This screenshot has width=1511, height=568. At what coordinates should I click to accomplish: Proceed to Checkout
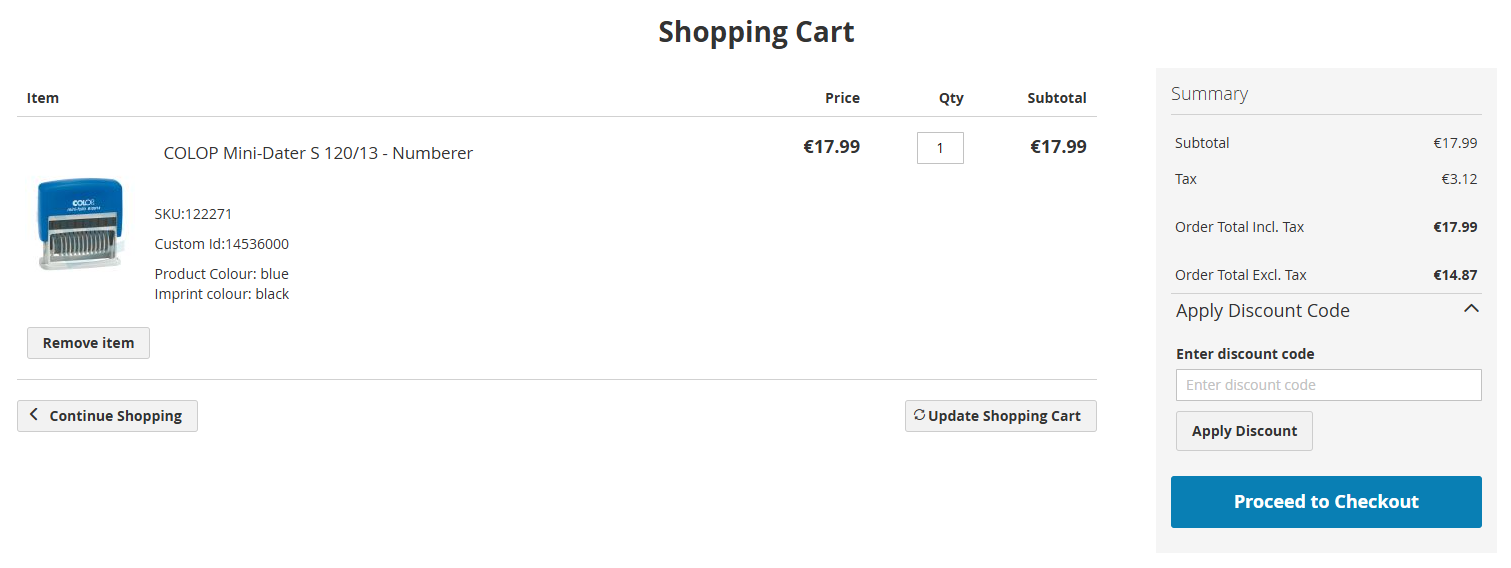click(x=1326, y=502)
